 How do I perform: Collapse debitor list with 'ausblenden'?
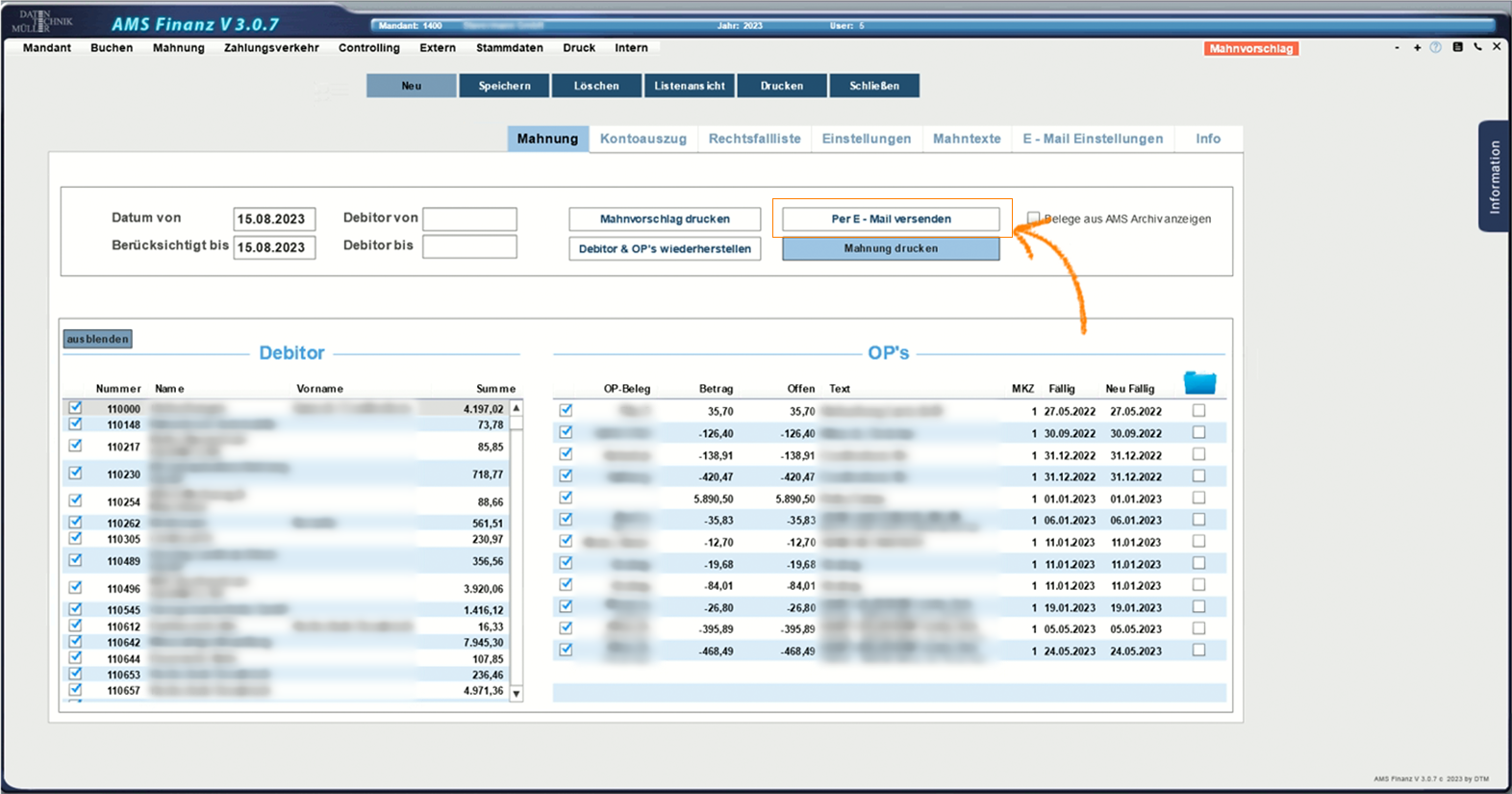point(97,339)
